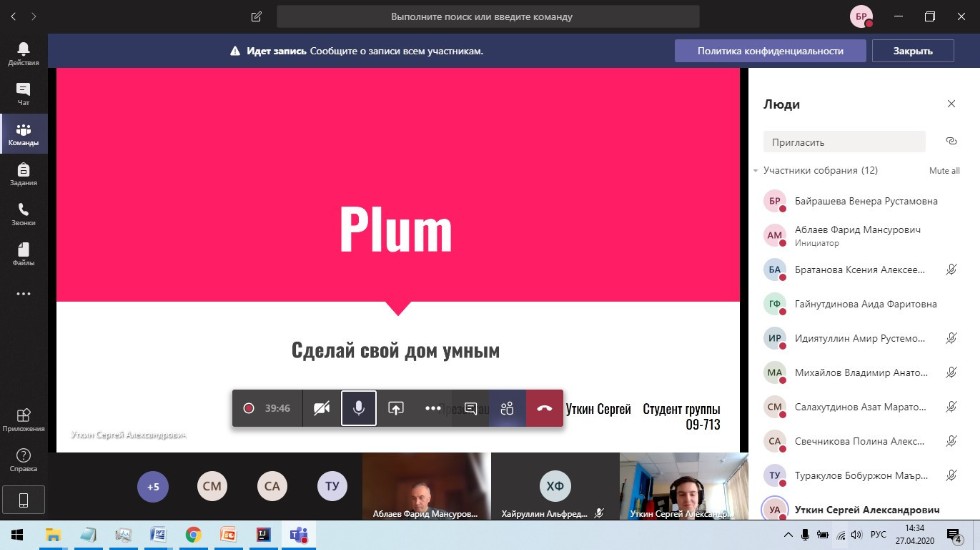Screen dimensions: 980x550
Task: Open Files (Файлы) in the left sidebar
Action: click(23, 253)
